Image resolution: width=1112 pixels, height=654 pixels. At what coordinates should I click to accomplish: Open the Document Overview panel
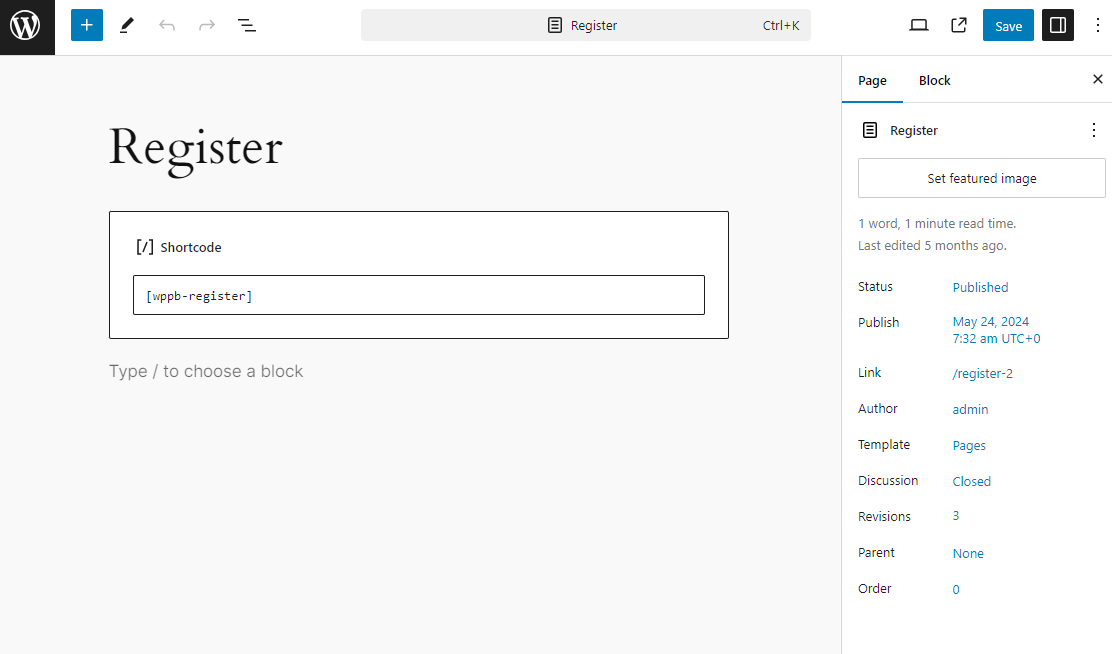click(246, 25)
